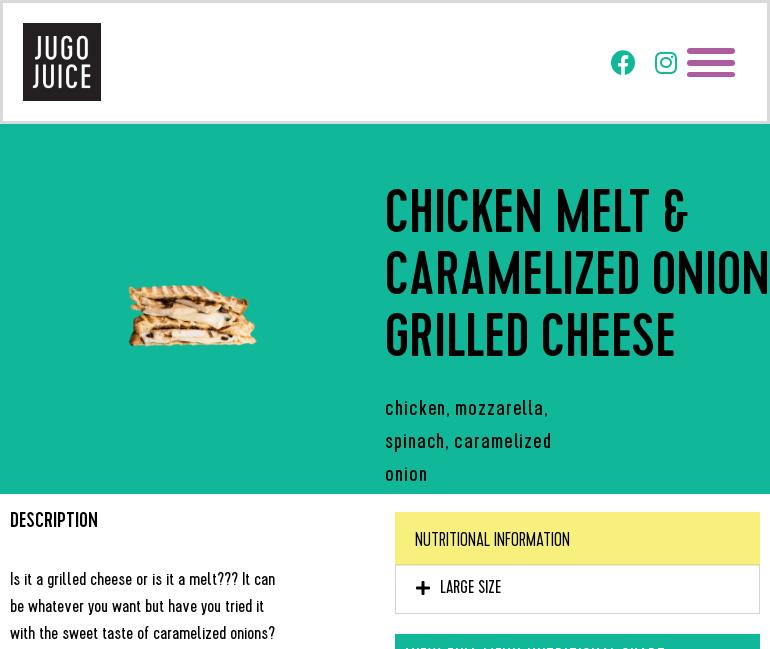This screenshot has height=649, width=770.
Task: Click the 'sweet taste of caramelized onions' line
Action: pos(142,634)
